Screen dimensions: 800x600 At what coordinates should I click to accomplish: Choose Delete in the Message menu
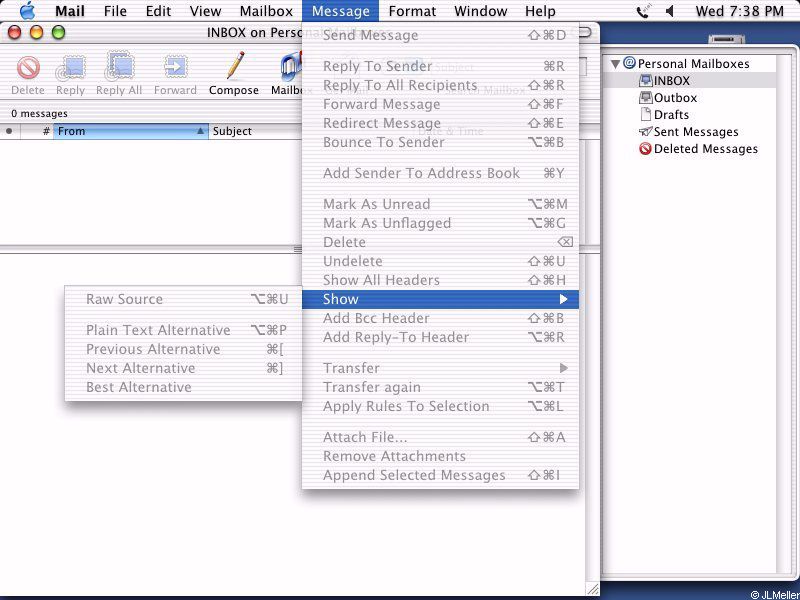[440, 242]
